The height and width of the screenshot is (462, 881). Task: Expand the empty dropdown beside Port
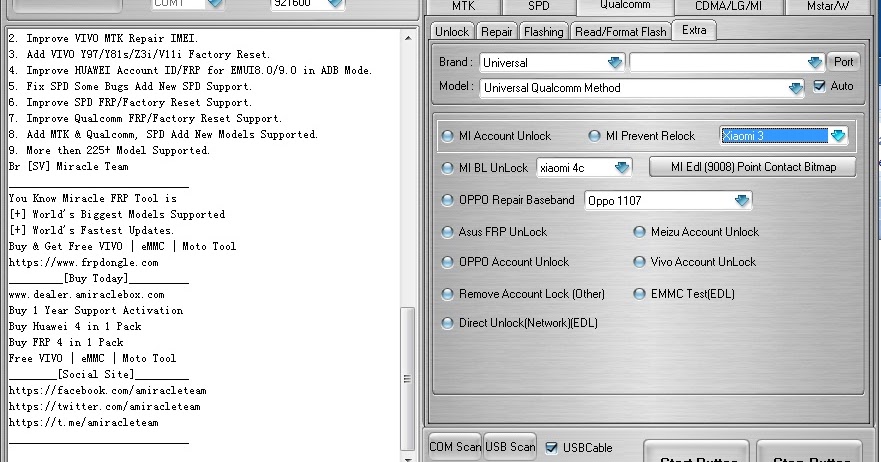pos(815,62)
